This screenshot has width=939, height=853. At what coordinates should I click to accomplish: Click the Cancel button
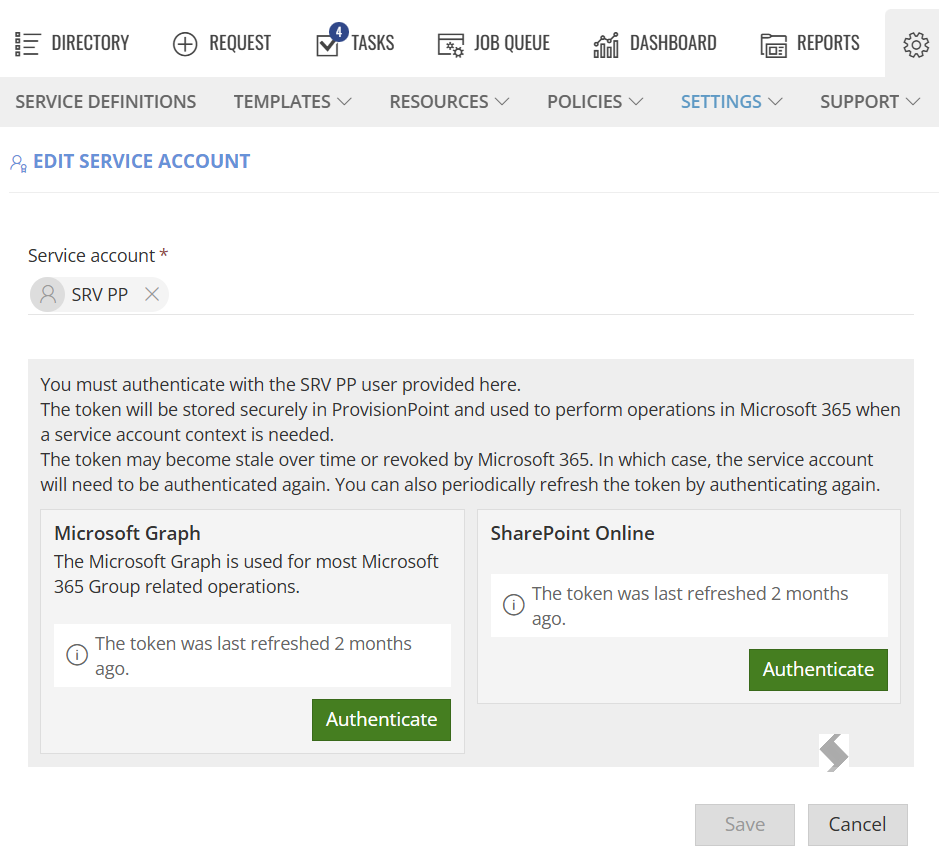858,825
